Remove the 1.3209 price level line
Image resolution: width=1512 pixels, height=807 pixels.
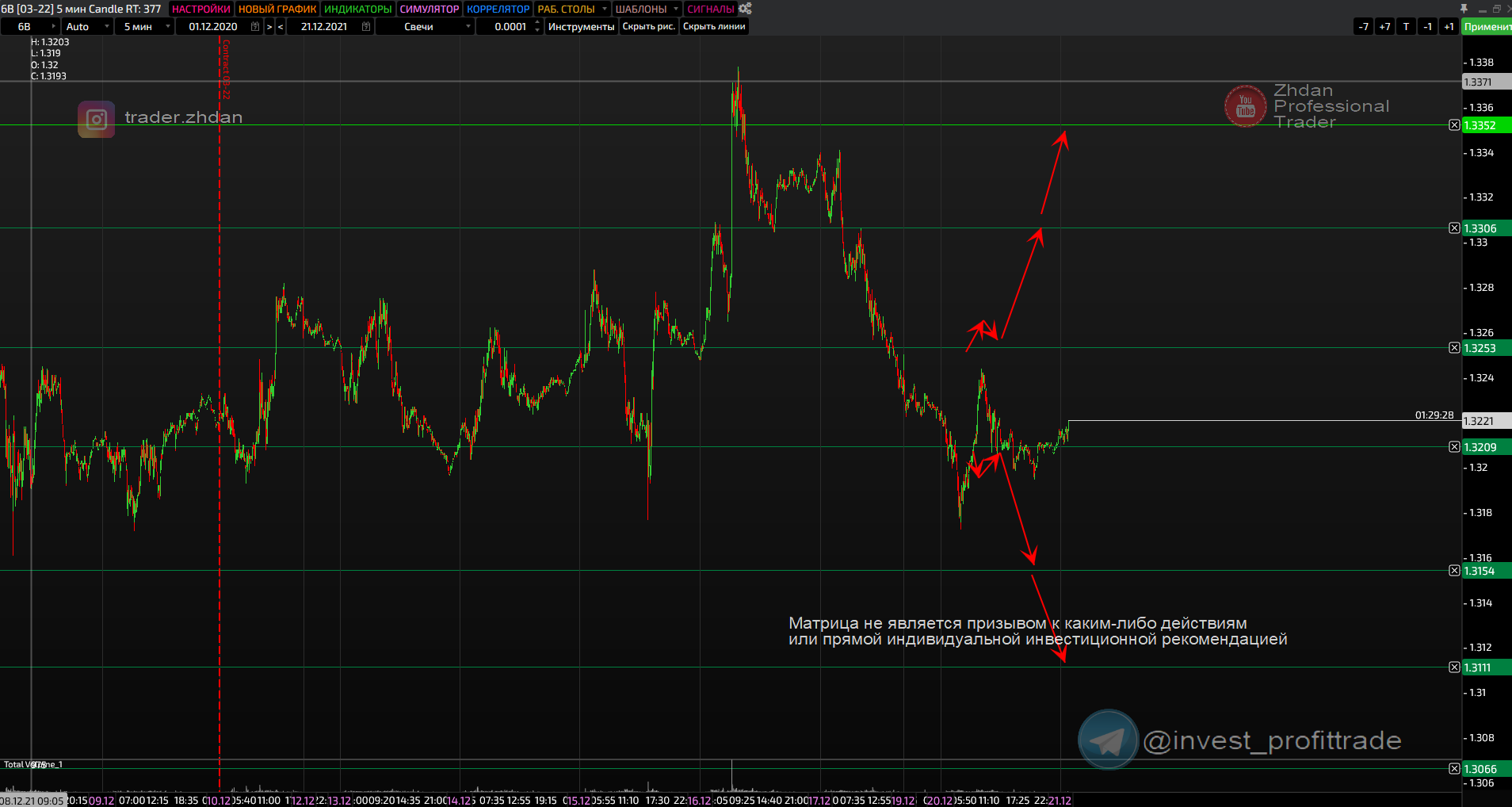click(1454, 447)
